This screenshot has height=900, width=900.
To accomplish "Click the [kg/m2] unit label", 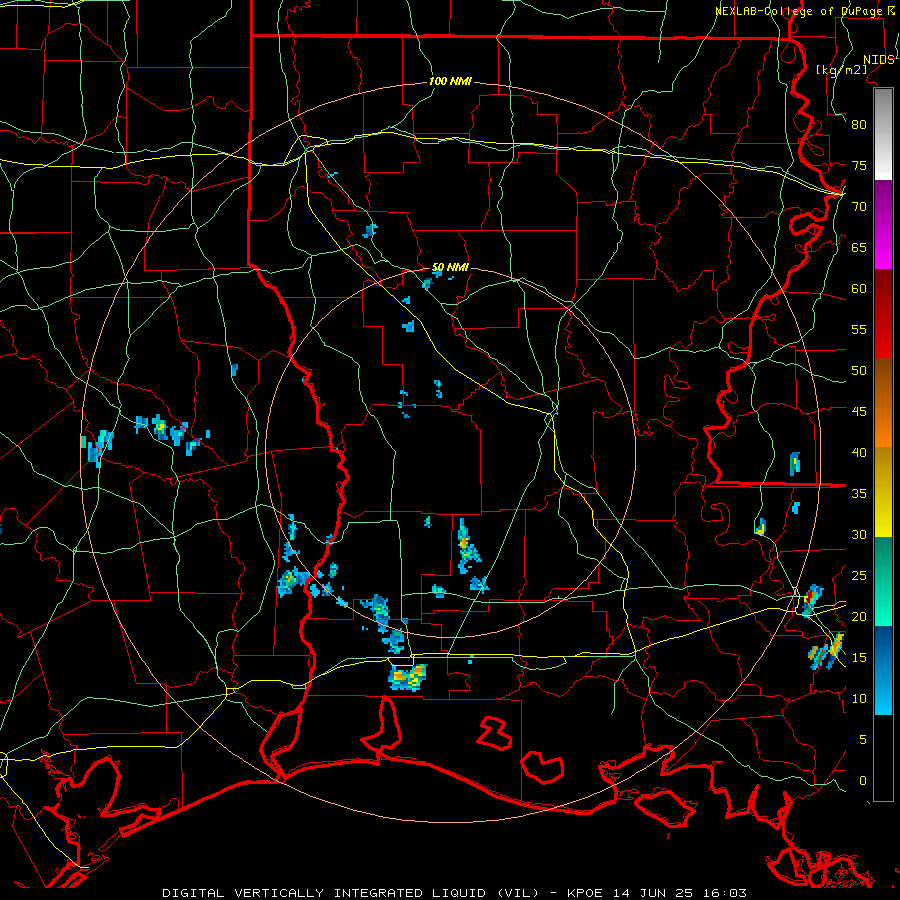I will (x=842, y=70).
